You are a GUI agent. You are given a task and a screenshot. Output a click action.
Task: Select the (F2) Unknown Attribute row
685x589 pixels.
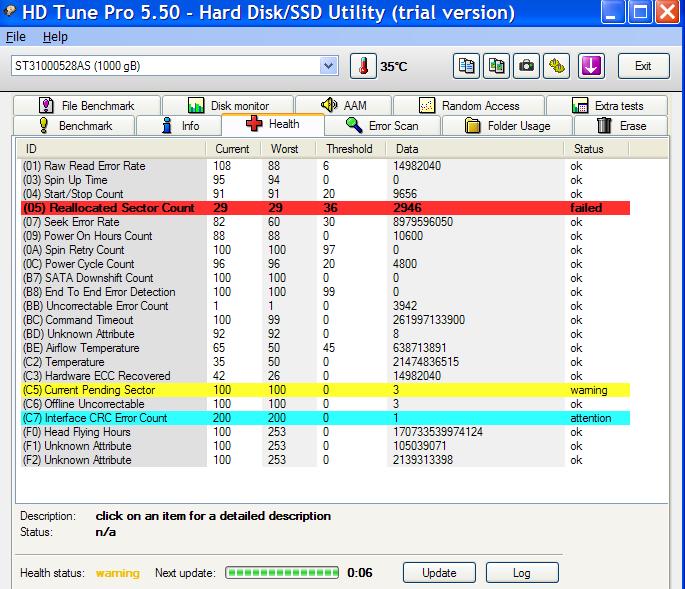click(325, 460)
